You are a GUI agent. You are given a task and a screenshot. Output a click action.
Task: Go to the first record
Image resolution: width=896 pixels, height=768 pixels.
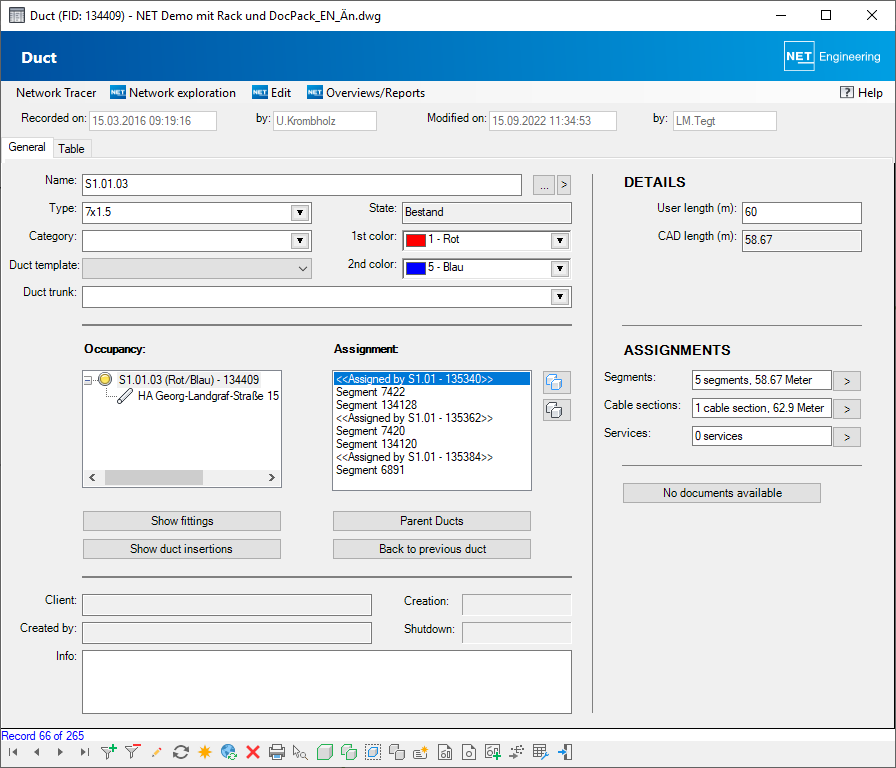(13, 752)
